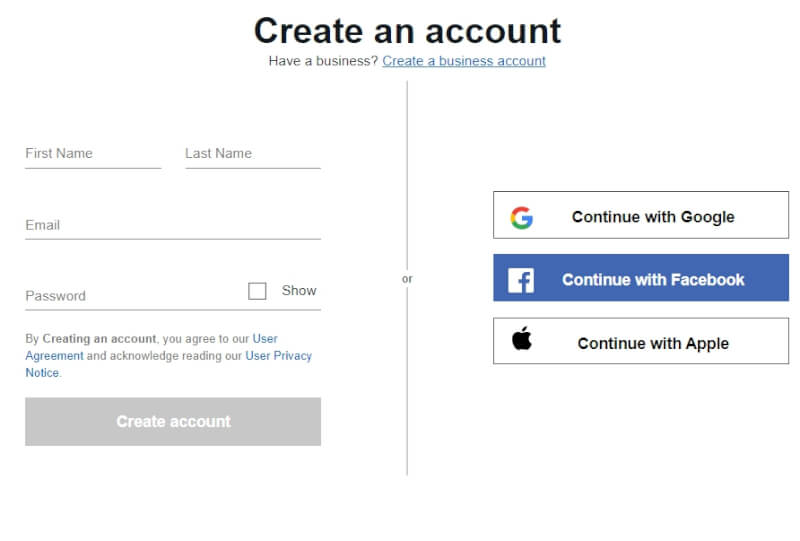Tick the Show password checkbox
Viewport: 800px width, 541px height.
(257, 291)
